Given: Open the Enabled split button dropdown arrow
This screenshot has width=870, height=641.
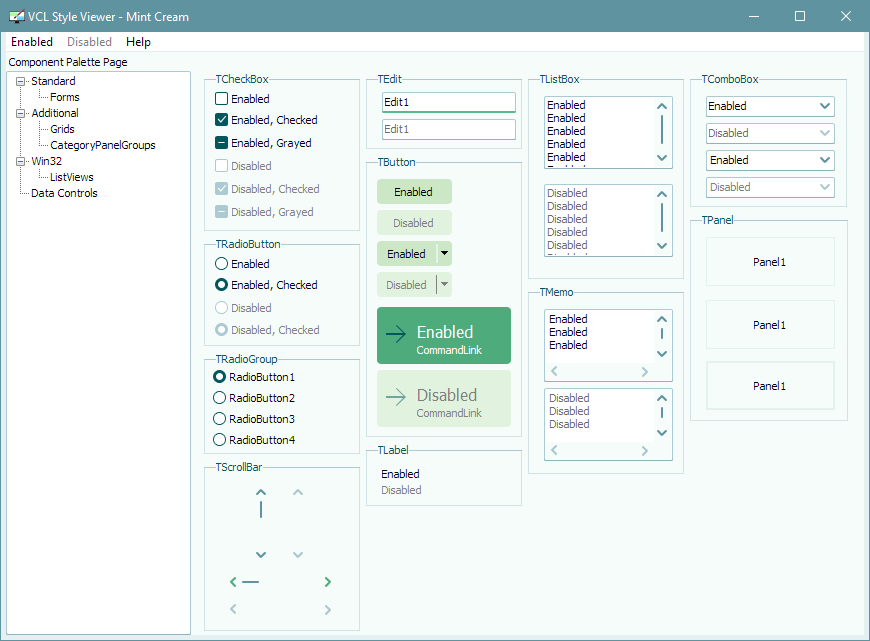Looking at the screenshot, I should click(444, 254).
